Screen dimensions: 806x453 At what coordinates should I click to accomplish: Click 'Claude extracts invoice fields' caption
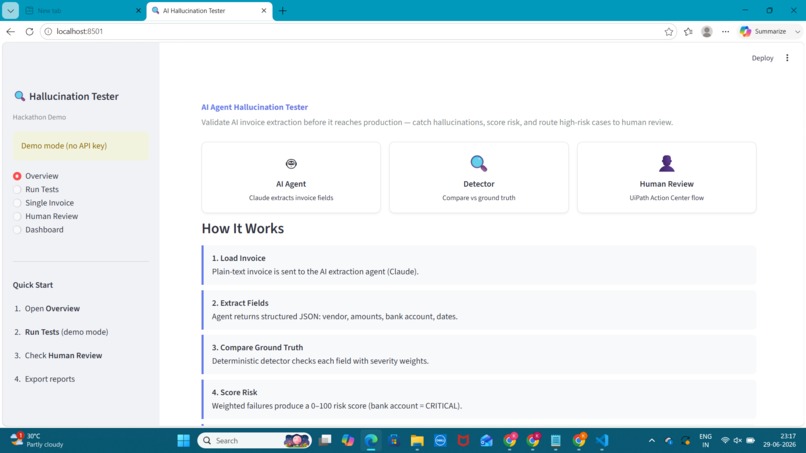tap(291, 198)
